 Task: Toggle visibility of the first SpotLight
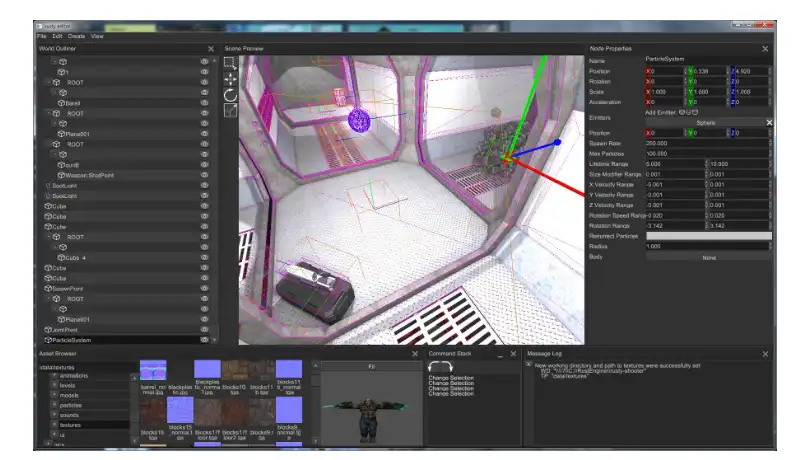[204, 185]
